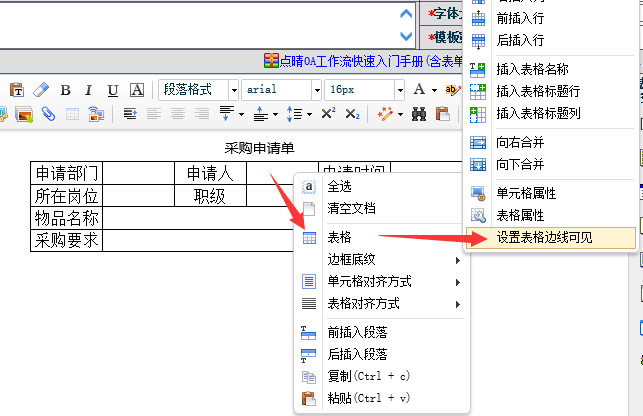The height and width of the screenshot is (416, 643).
Task: Select 向右合并 to merge cells right
Action: tap(520, 142)
